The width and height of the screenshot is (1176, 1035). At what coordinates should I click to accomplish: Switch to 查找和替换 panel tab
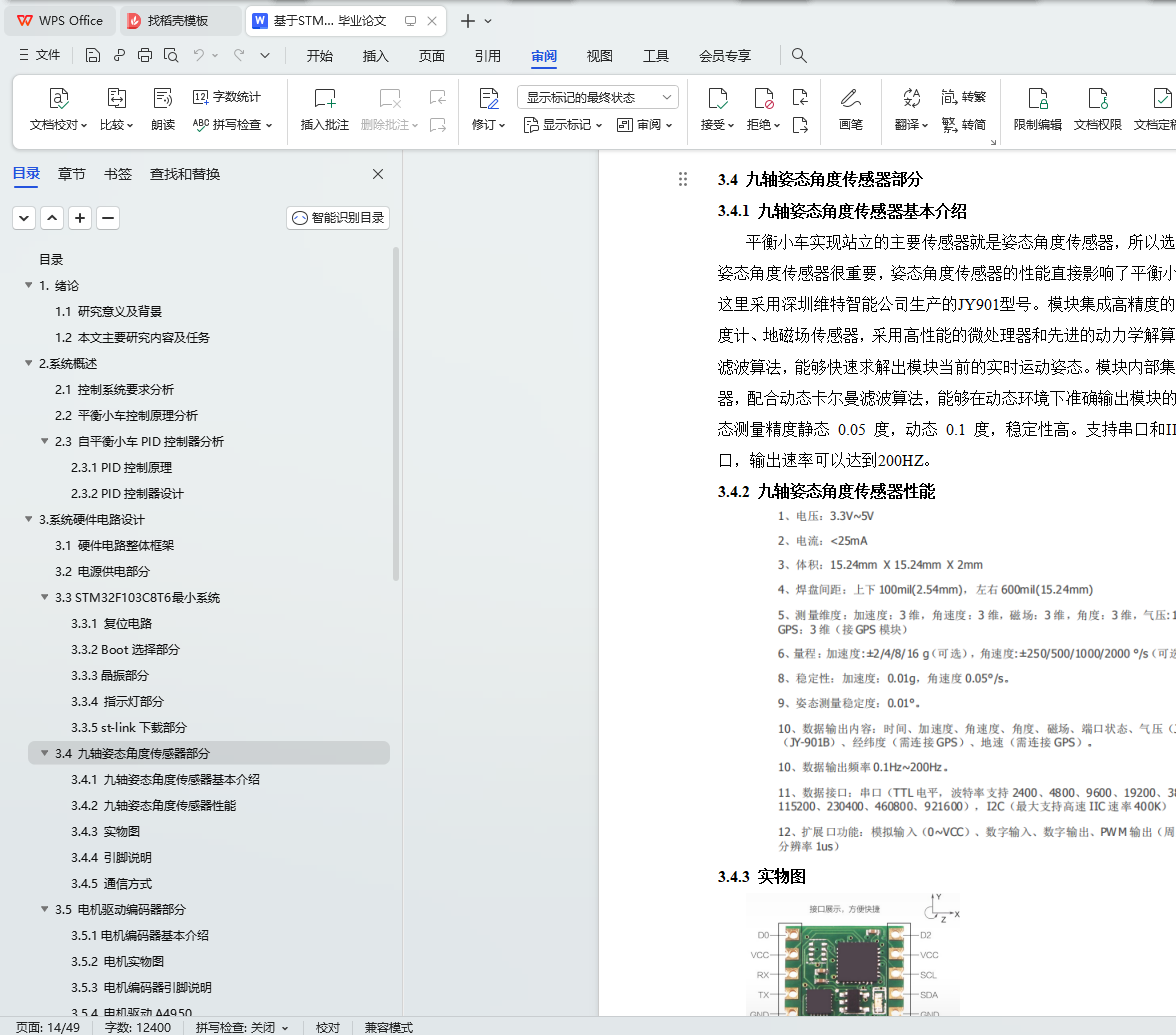pyautogui.click(x=184, y=174)
